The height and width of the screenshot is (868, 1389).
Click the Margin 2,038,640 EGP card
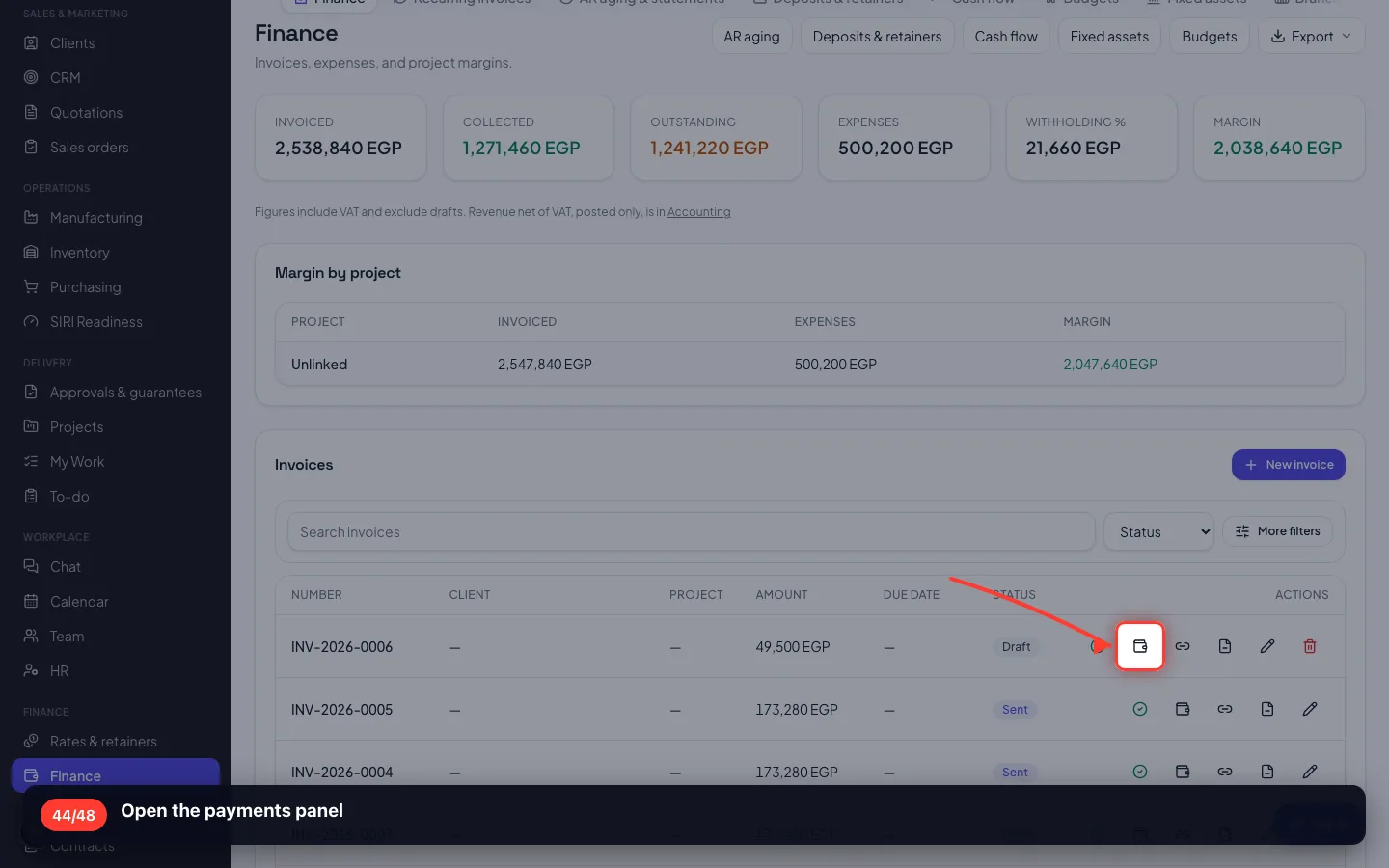[x=1279, y=138]
